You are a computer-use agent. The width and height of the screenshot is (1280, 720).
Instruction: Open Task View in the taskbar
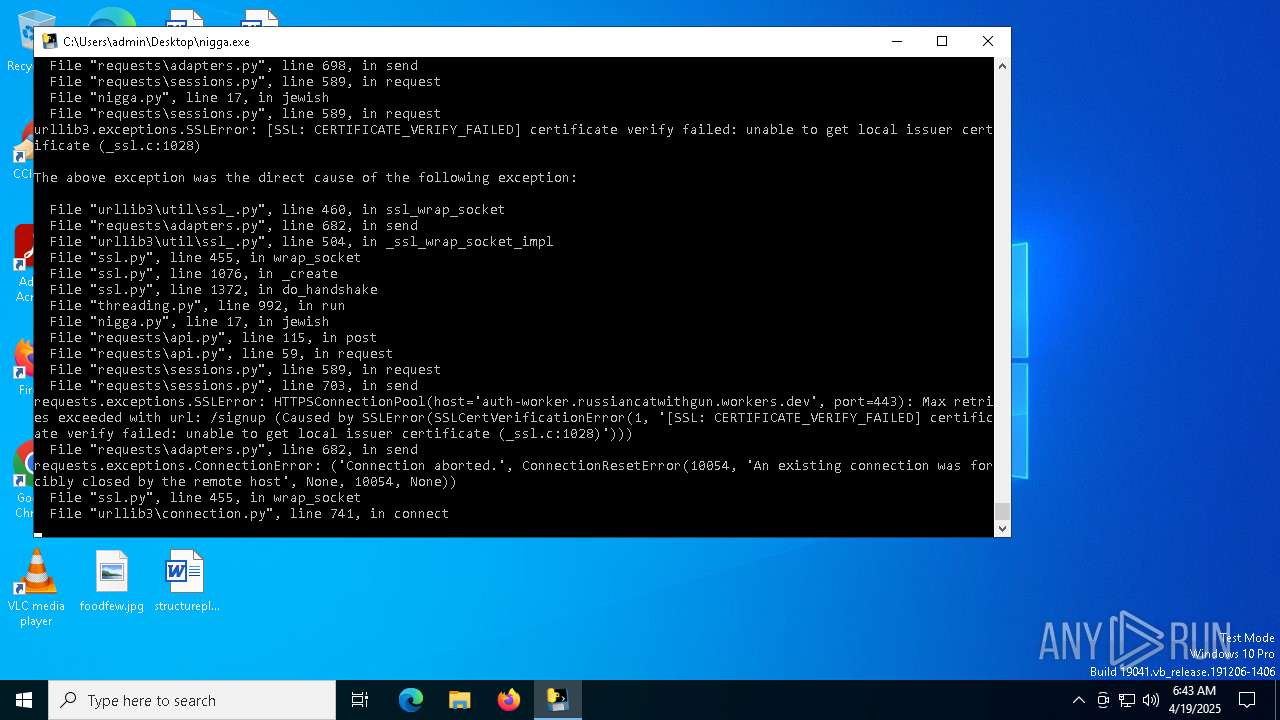(x=360, y=700)
